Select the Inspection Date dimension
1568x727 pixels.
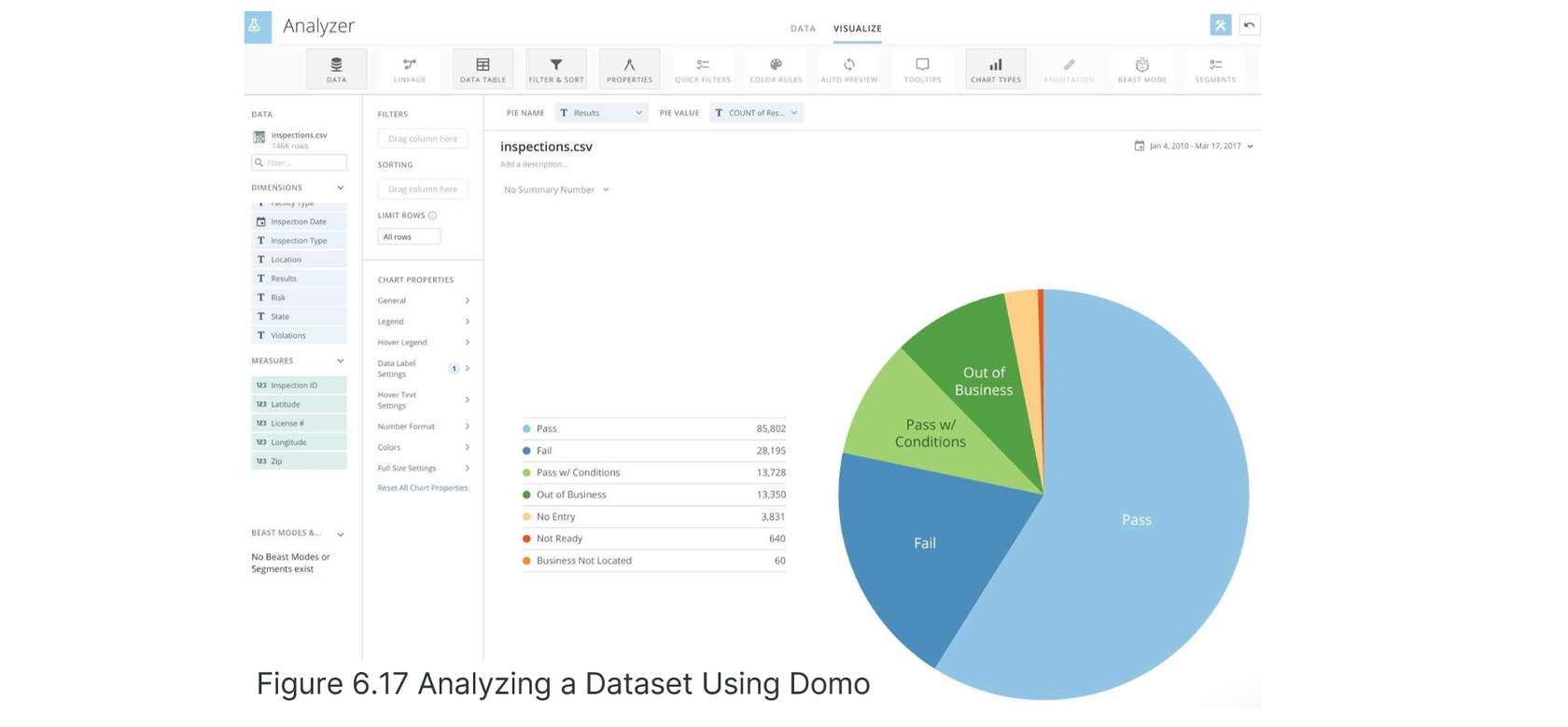(x=299, y=222)
